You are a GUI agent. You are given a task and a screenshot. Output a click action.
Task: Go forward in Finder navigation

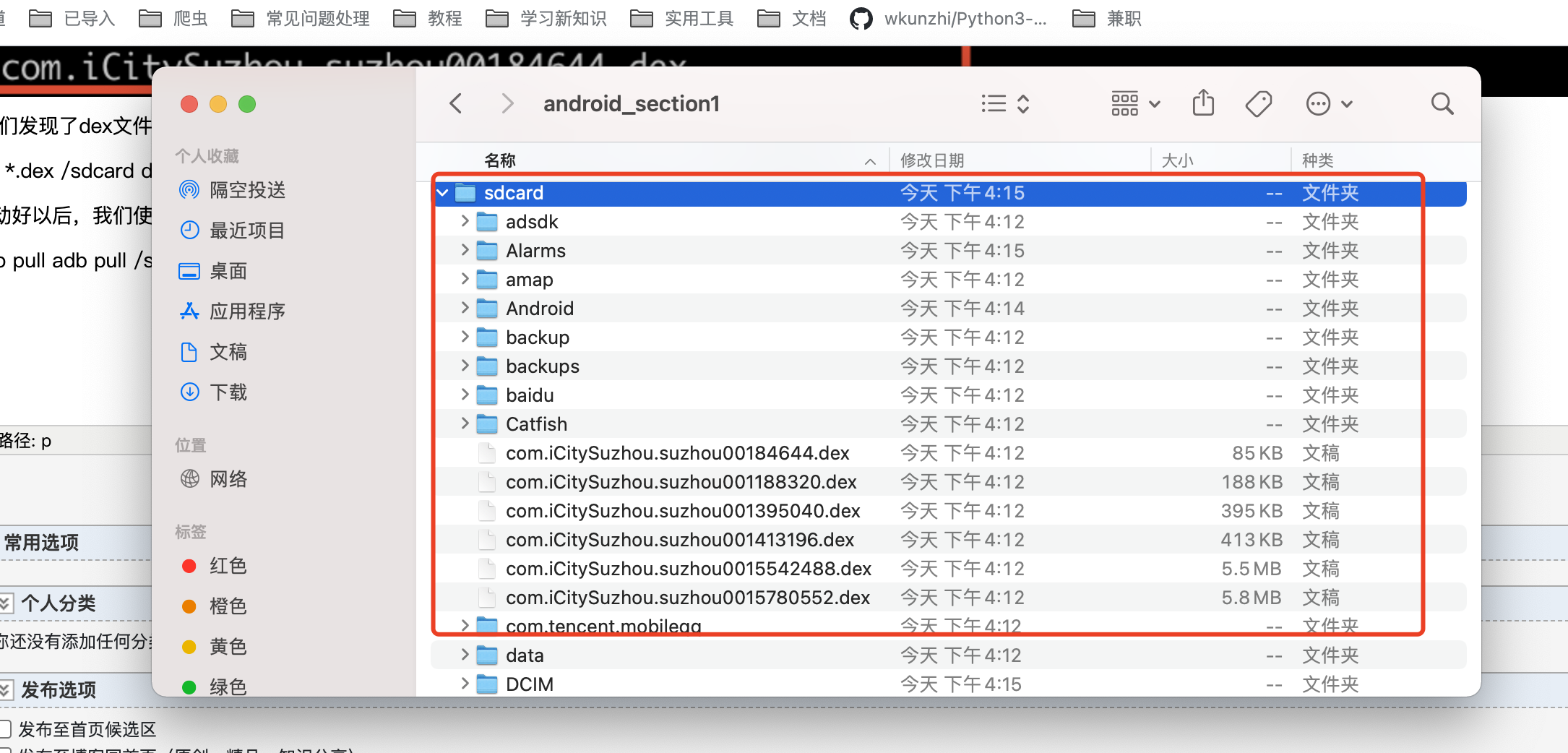[x=508, y=104]
